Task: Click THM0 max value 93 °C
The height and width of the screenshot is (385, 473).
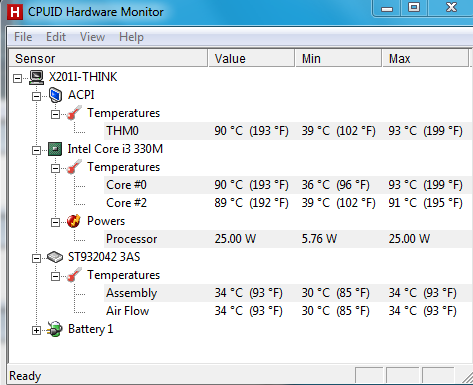Action: (425, 131)
